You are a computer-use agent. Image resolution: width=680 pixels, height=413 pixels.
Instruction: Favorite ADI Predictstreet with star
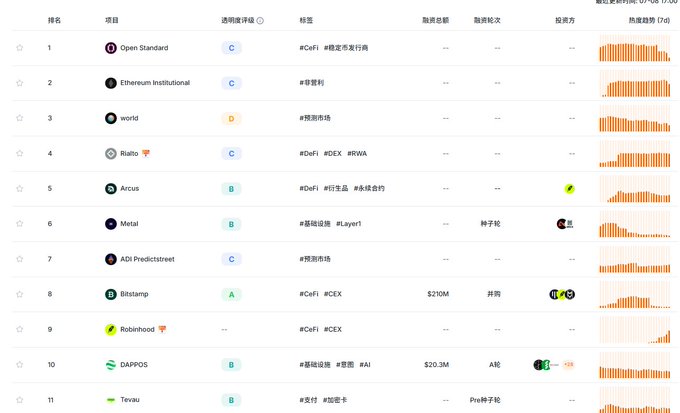(20, 259)
